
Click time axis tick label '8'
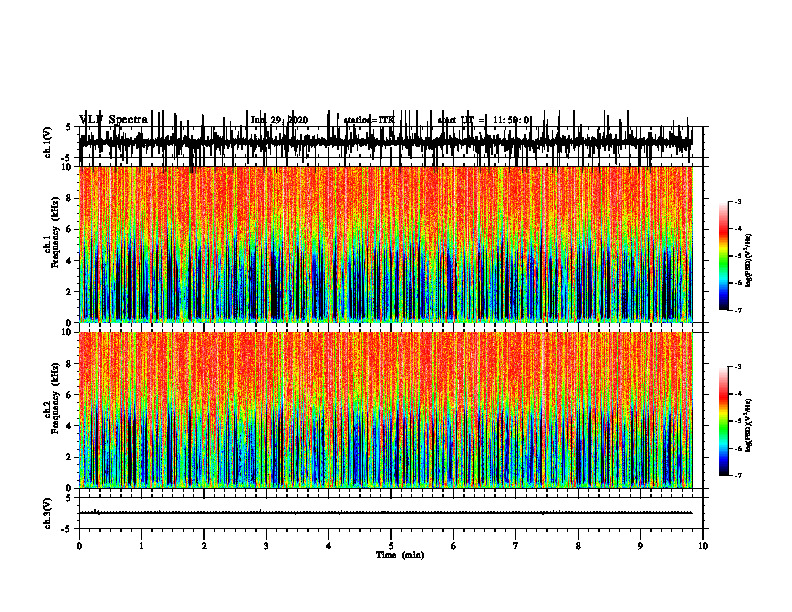coord(578,546)
